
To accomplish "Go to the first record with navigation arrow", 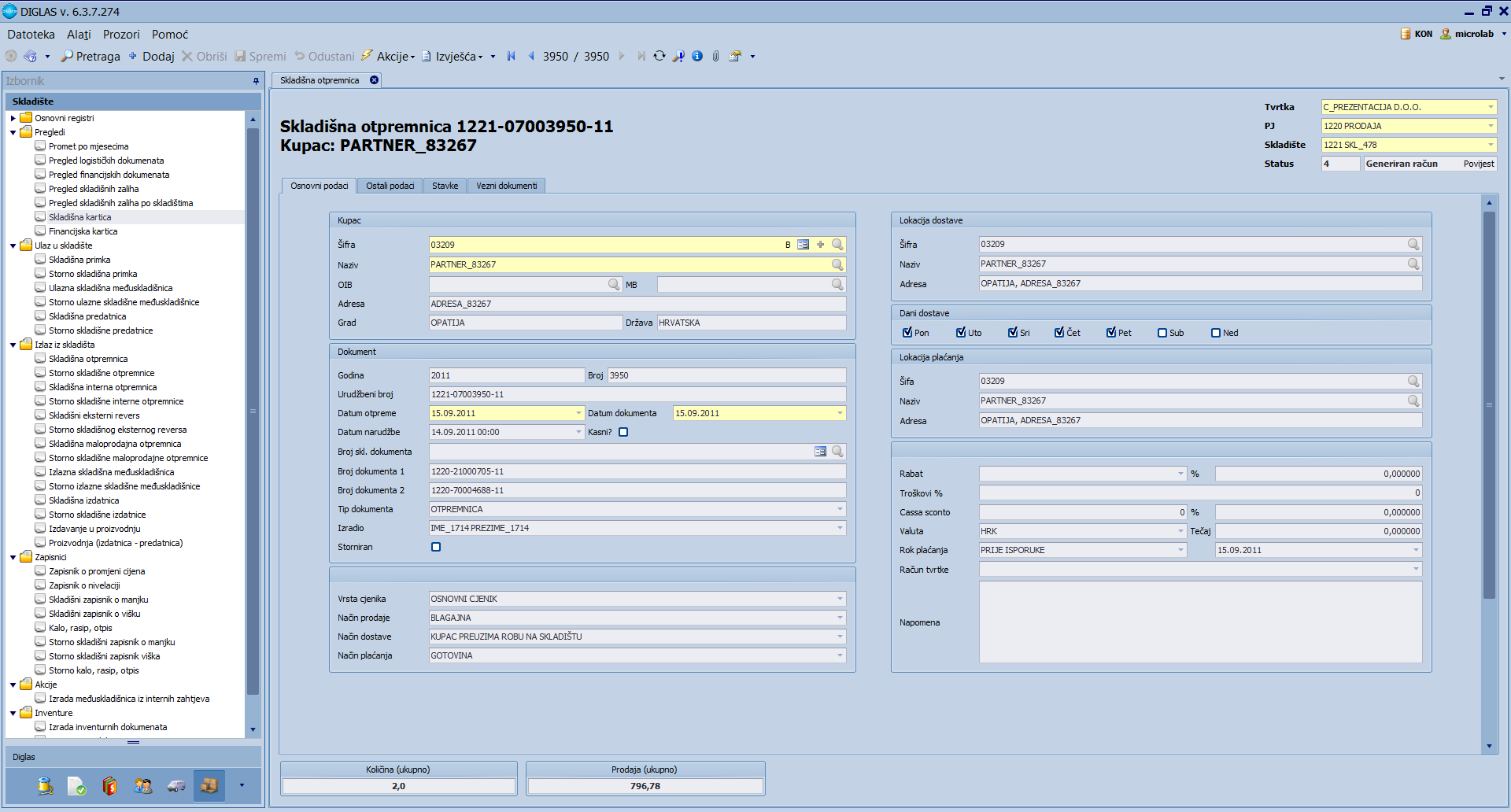I will [512, 56].
